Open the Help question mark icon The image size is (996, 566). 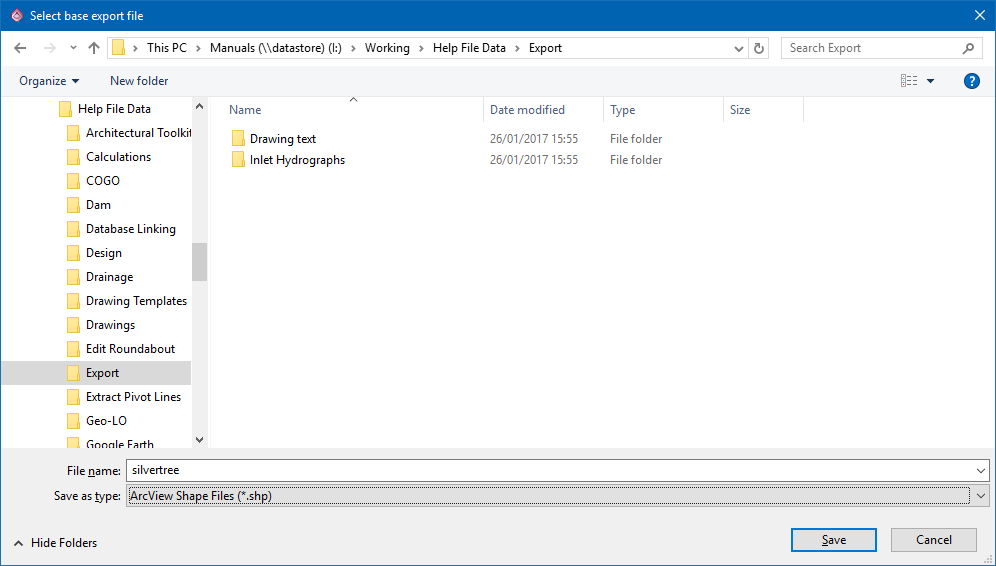coord(971,81)
